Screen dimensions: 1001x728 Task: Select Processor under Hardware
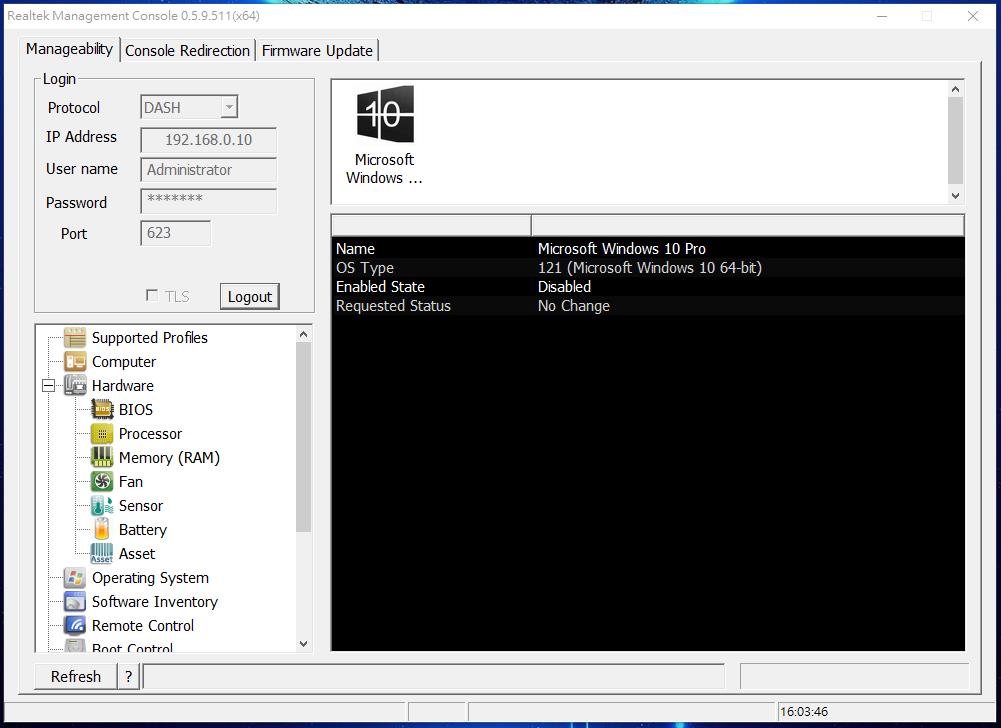coord(151,434)
